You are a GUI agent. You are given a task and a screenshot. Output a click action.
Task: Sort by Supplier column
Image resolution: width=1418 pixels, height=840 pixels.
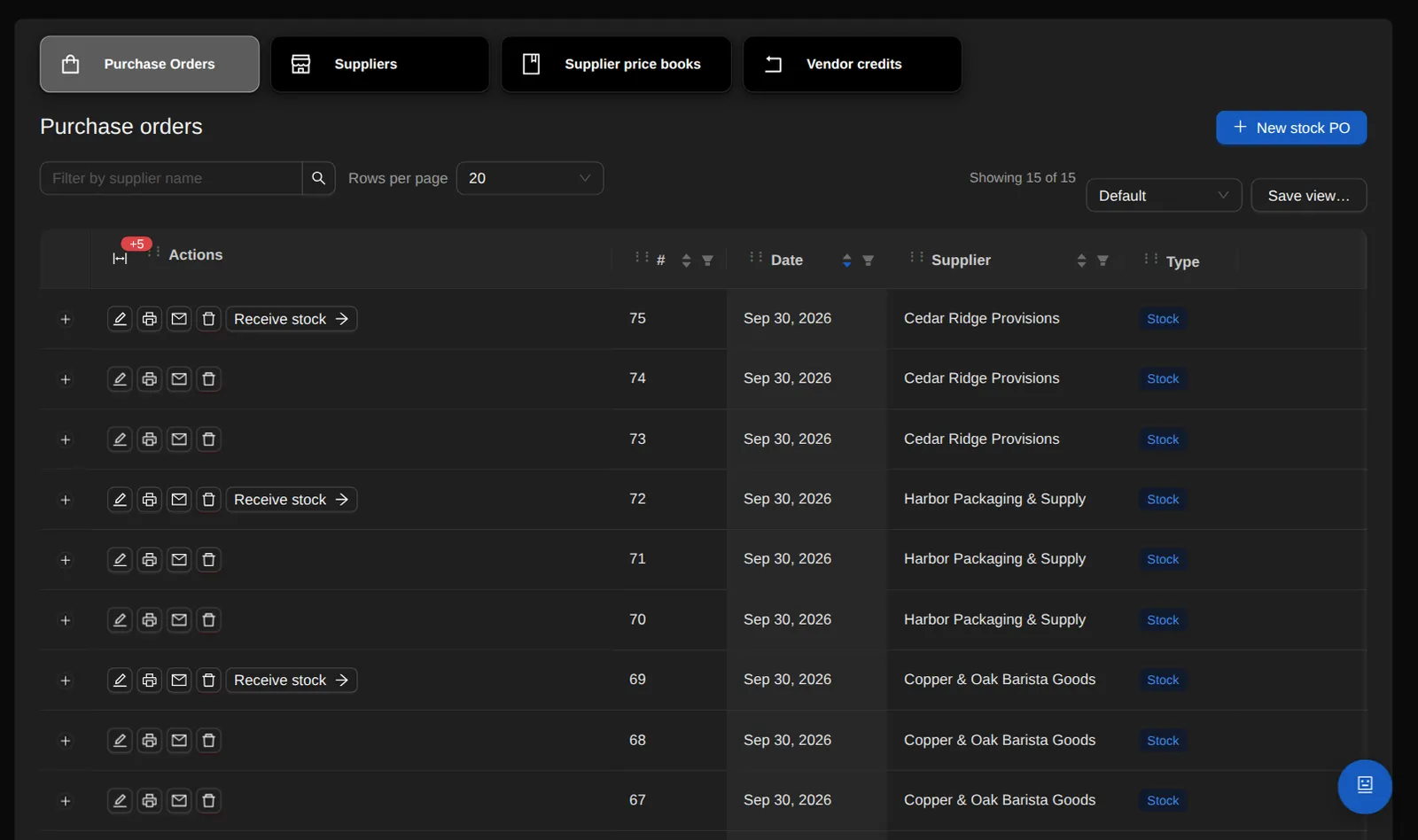coord(1081,261)
